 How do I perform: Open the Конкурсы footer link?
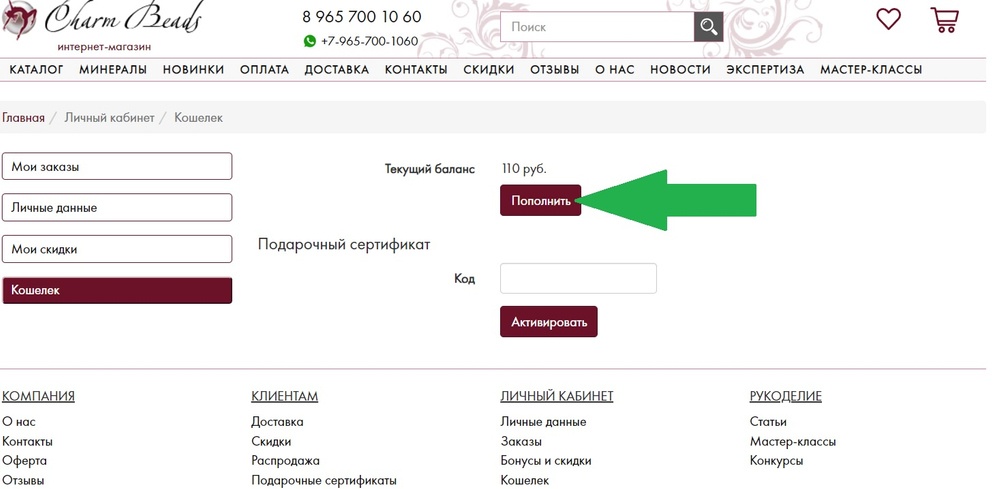pyautogui.click(x=776, y=460)
